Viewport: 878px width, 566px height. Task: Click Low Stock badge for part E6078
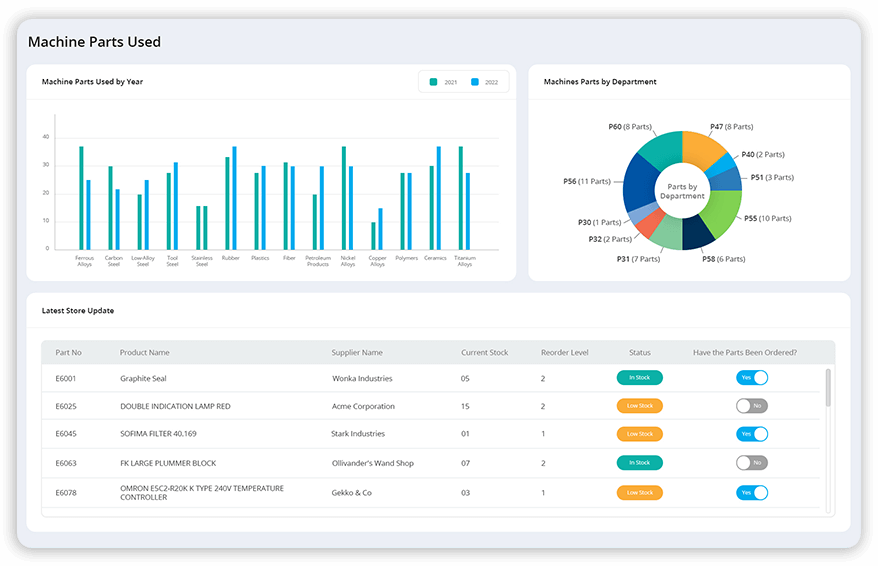tap(639, 492)
